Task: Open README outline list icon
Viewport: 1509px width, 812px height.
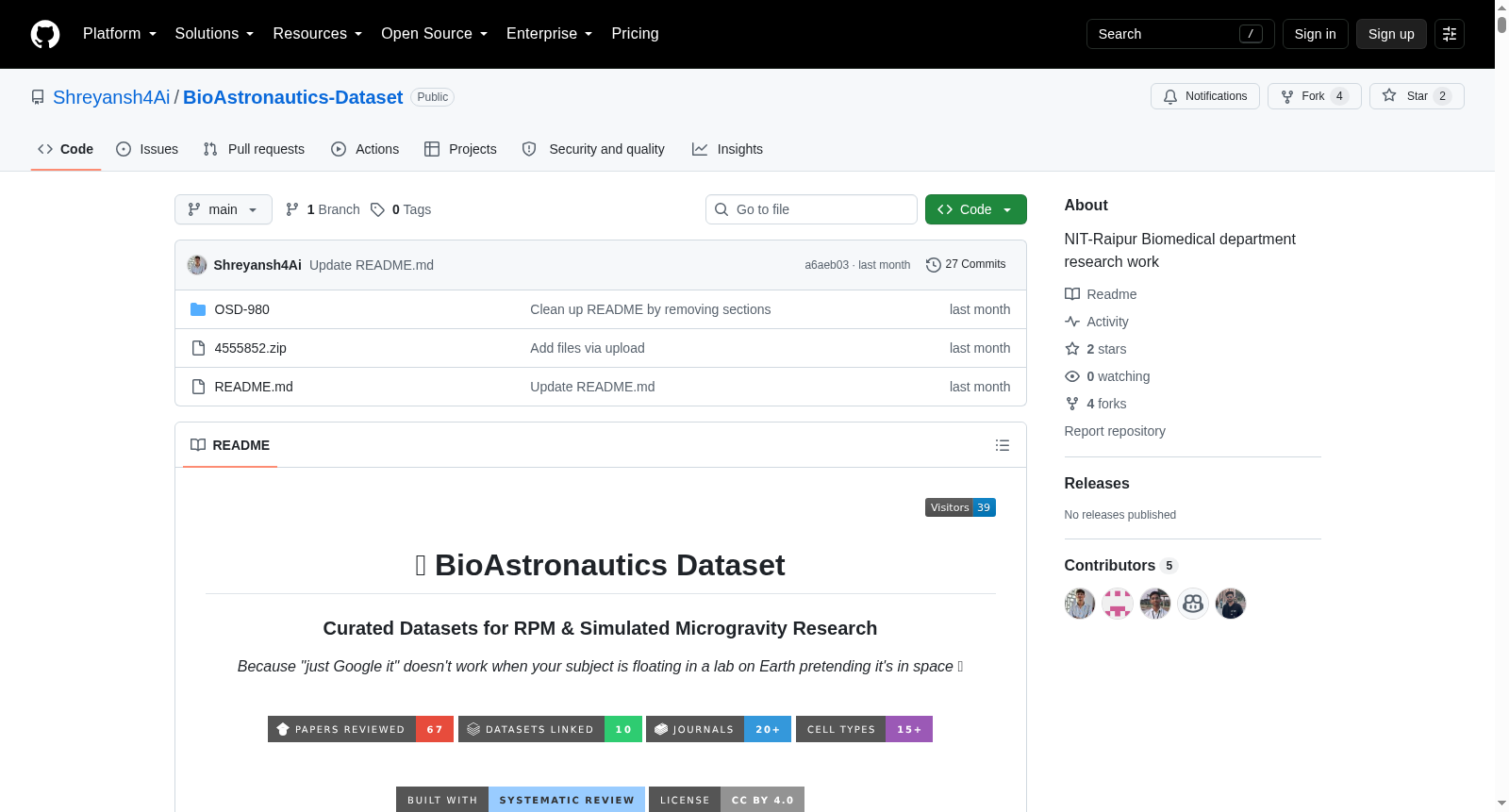Action: pos(1003,445)
